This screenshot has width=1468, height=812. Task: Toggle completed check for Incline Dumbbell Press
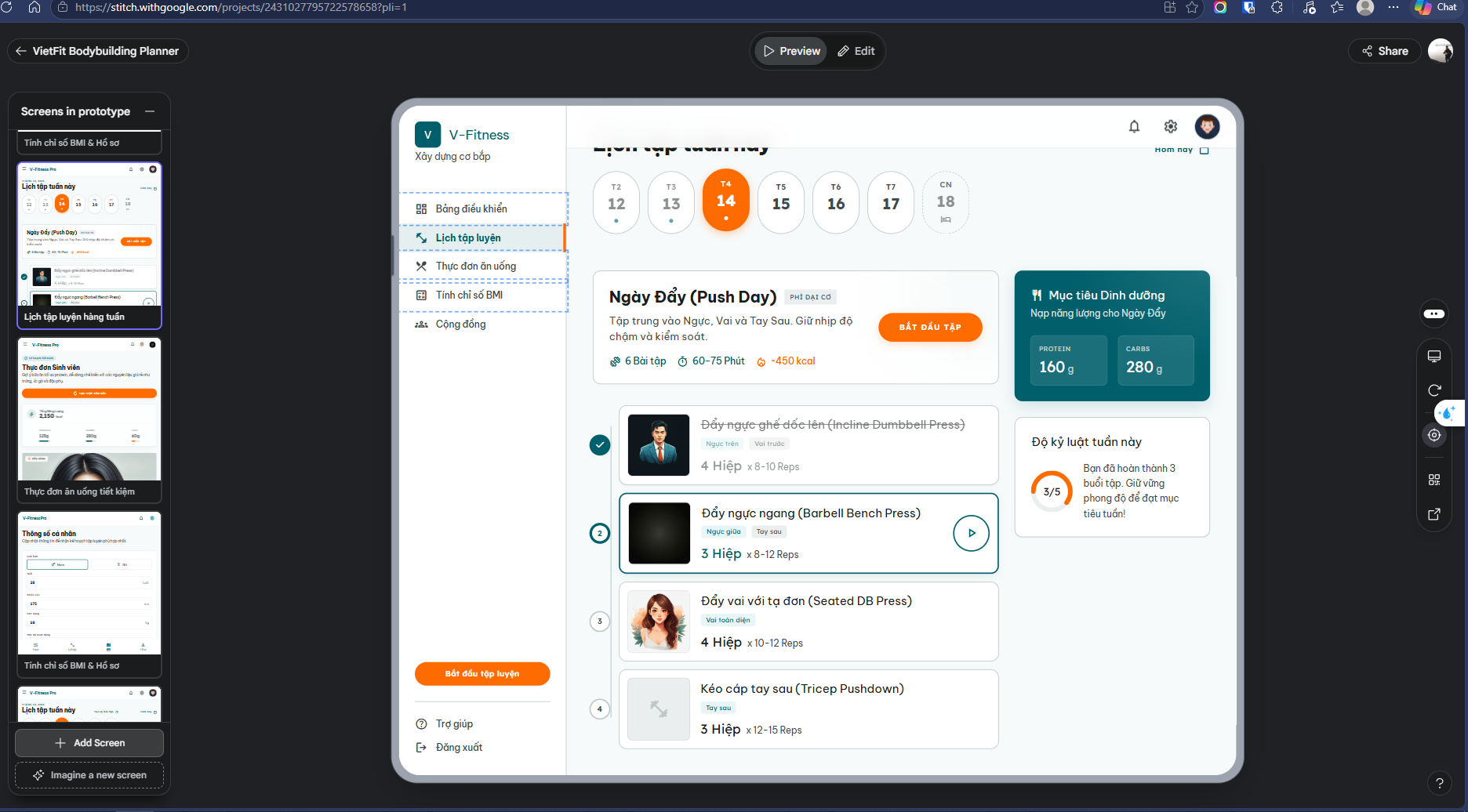[x=600, y=445]
